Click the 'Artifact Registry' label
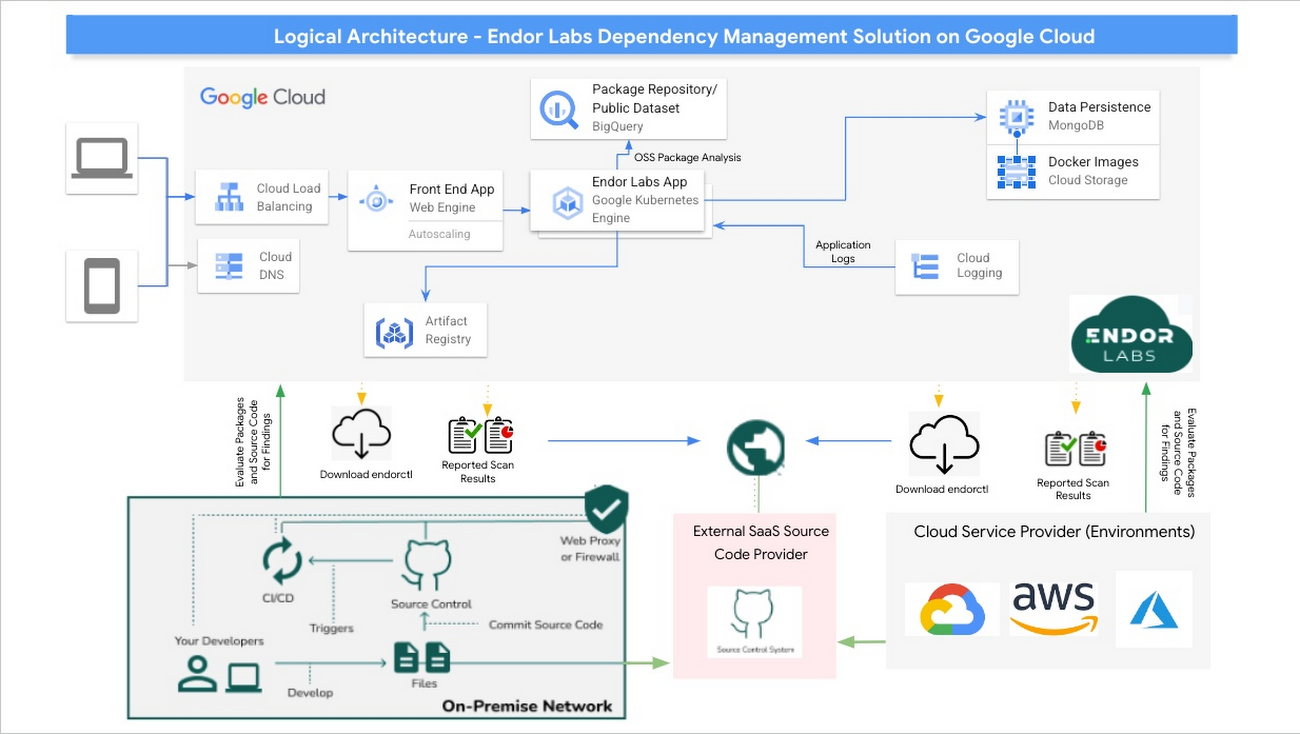The height and width of the screenshot is (734, 1300). (x=448, y=330)
